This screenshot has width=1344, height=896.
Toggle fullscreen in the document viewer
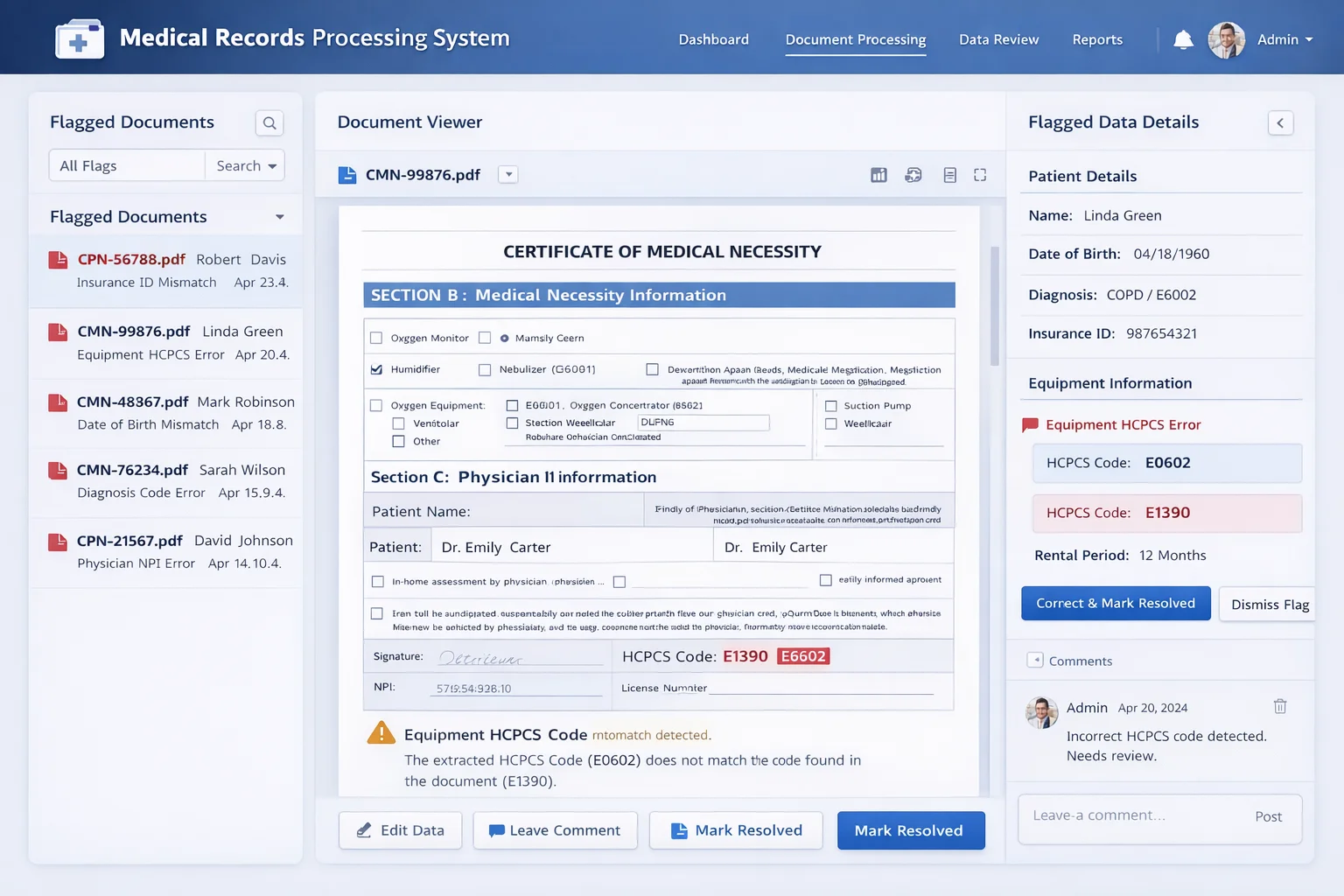coord(980,175)
